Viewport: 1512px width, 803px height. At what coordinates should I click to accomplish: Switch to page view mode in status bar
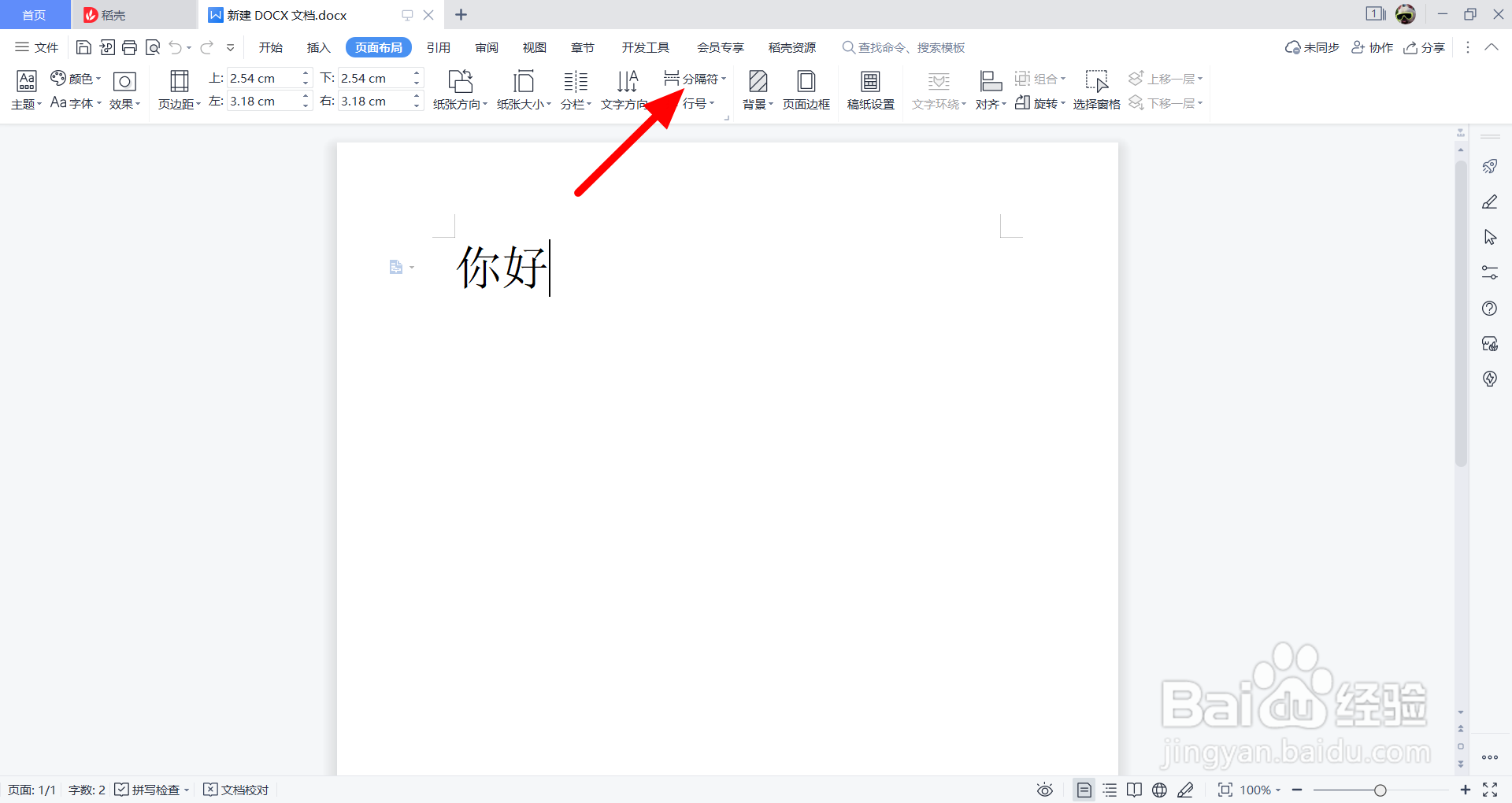[1084, 790]
